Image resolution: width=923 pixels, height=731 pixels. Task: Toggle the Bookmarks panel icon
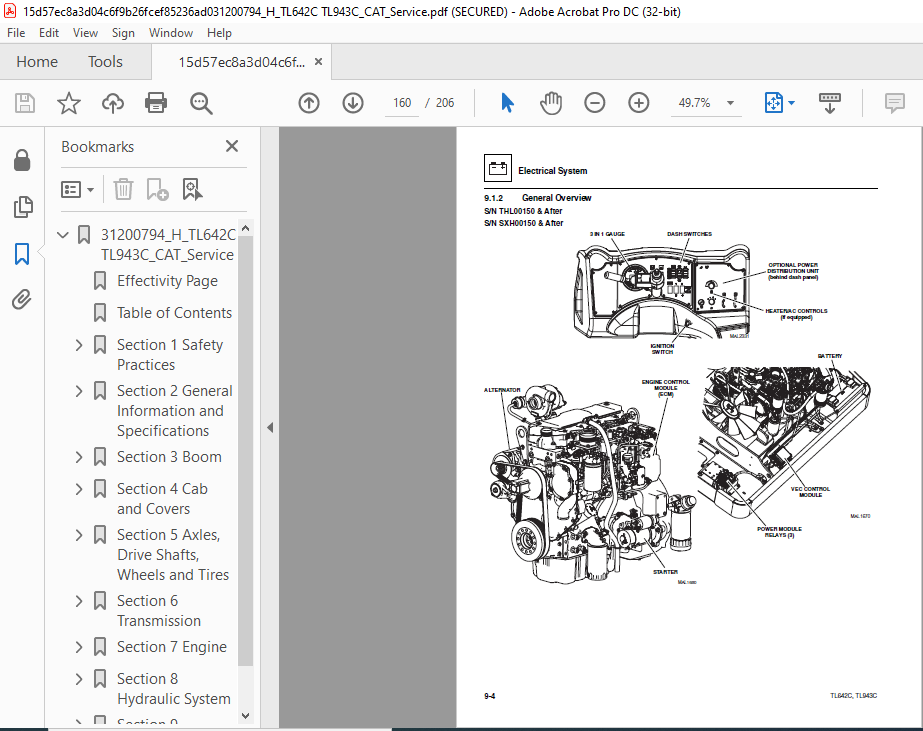coord(22,254)
